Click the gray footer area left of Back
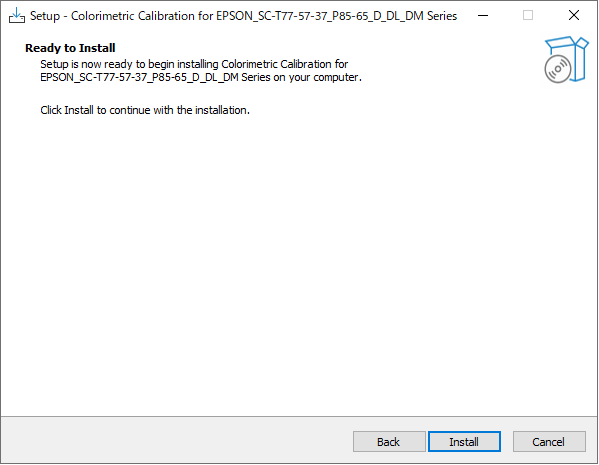This screenshot has height=465, width=599. pos(176,441)
